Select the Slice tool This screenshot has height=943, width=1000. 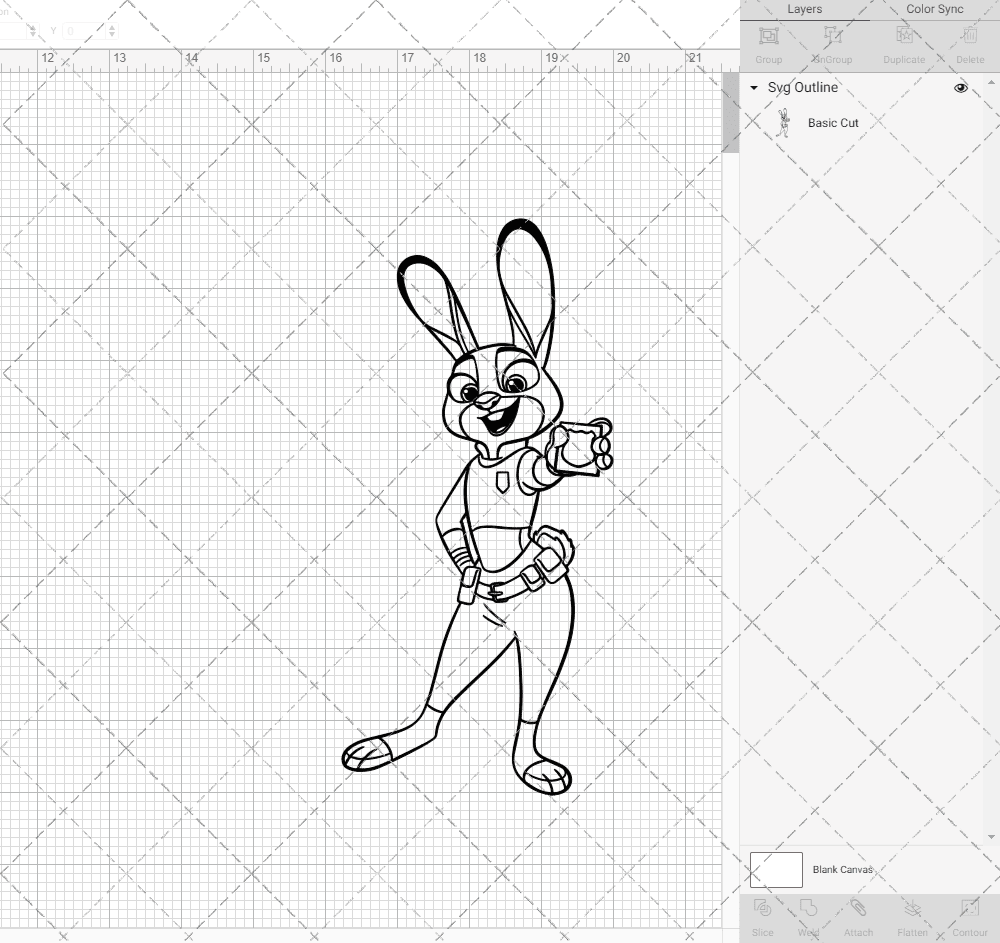[x=762, y=908]
